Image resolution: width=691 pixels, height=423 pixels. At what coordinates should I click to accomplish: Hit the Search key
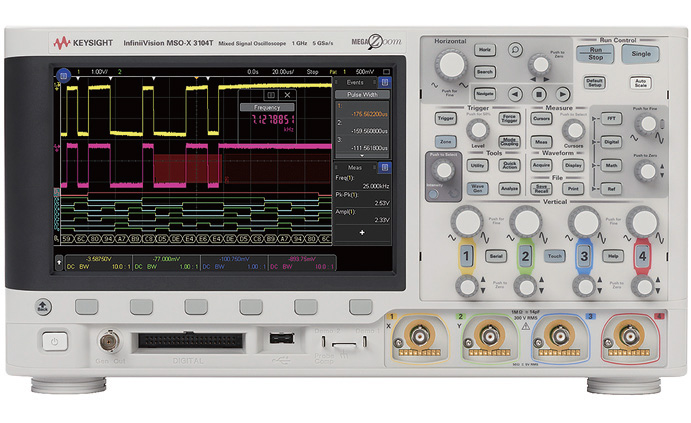[x=485, y=72]
